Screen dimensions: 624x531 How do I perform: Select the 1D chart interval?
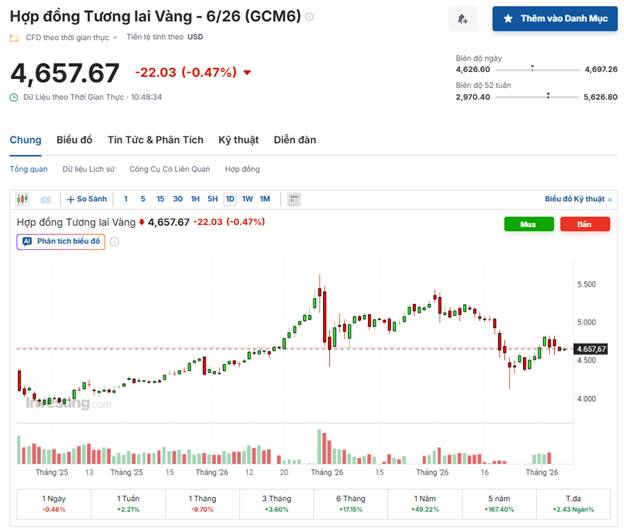pos(229,198)
